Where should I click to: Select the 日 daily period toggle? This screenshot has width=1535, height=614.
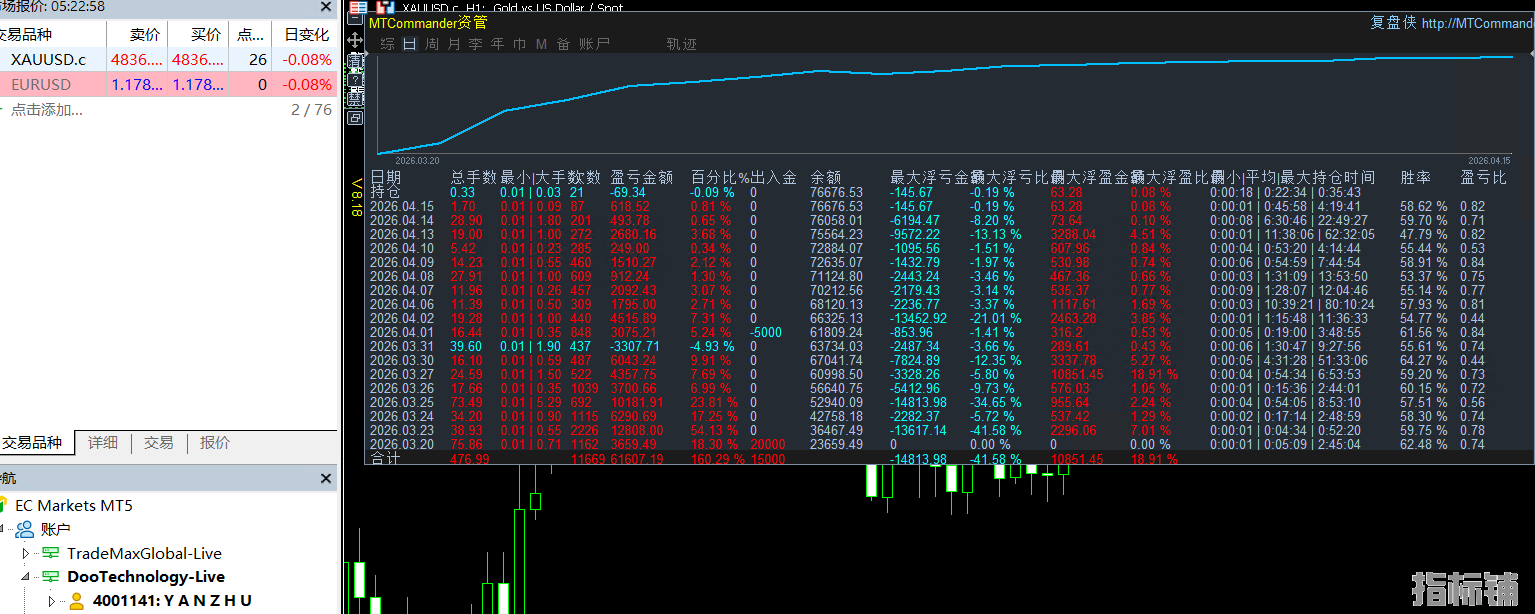[x=409, y=44]
